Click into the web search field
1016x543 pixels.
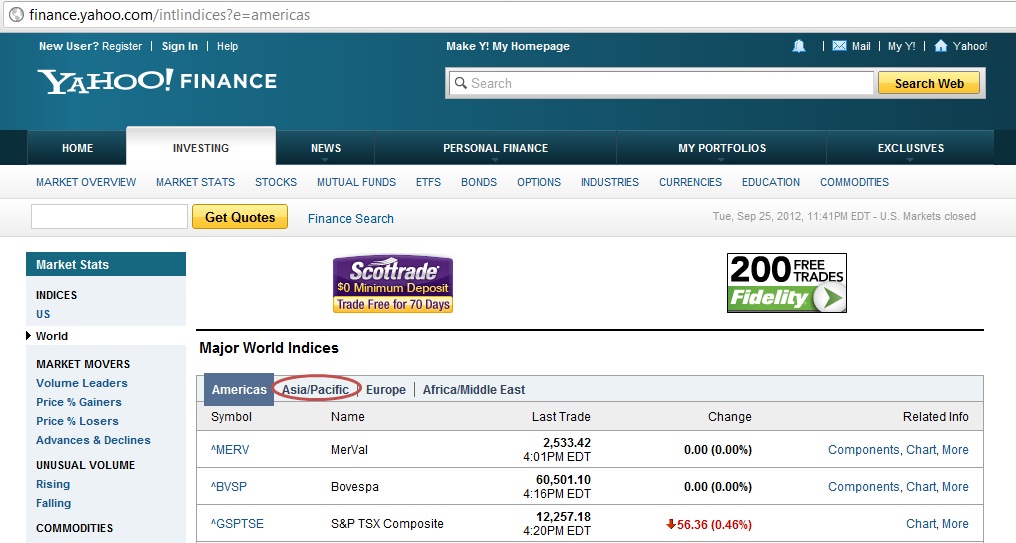(x=661, y=83)
